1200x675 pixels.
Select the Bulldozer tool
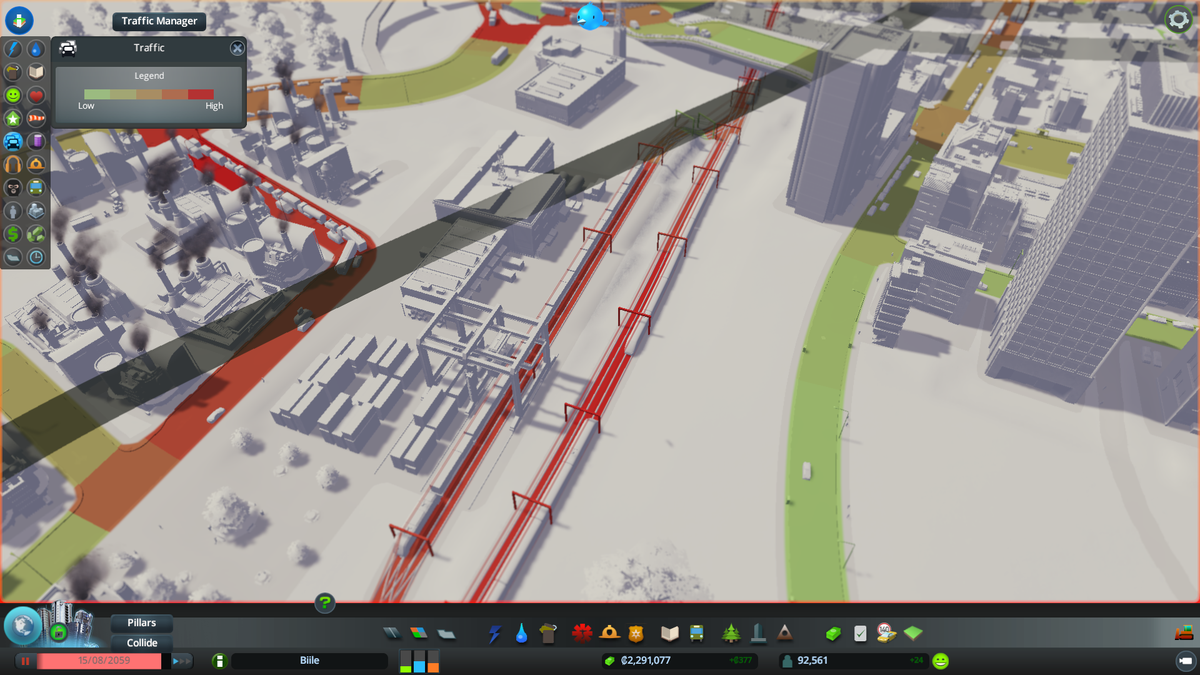tap(1184, 632)
